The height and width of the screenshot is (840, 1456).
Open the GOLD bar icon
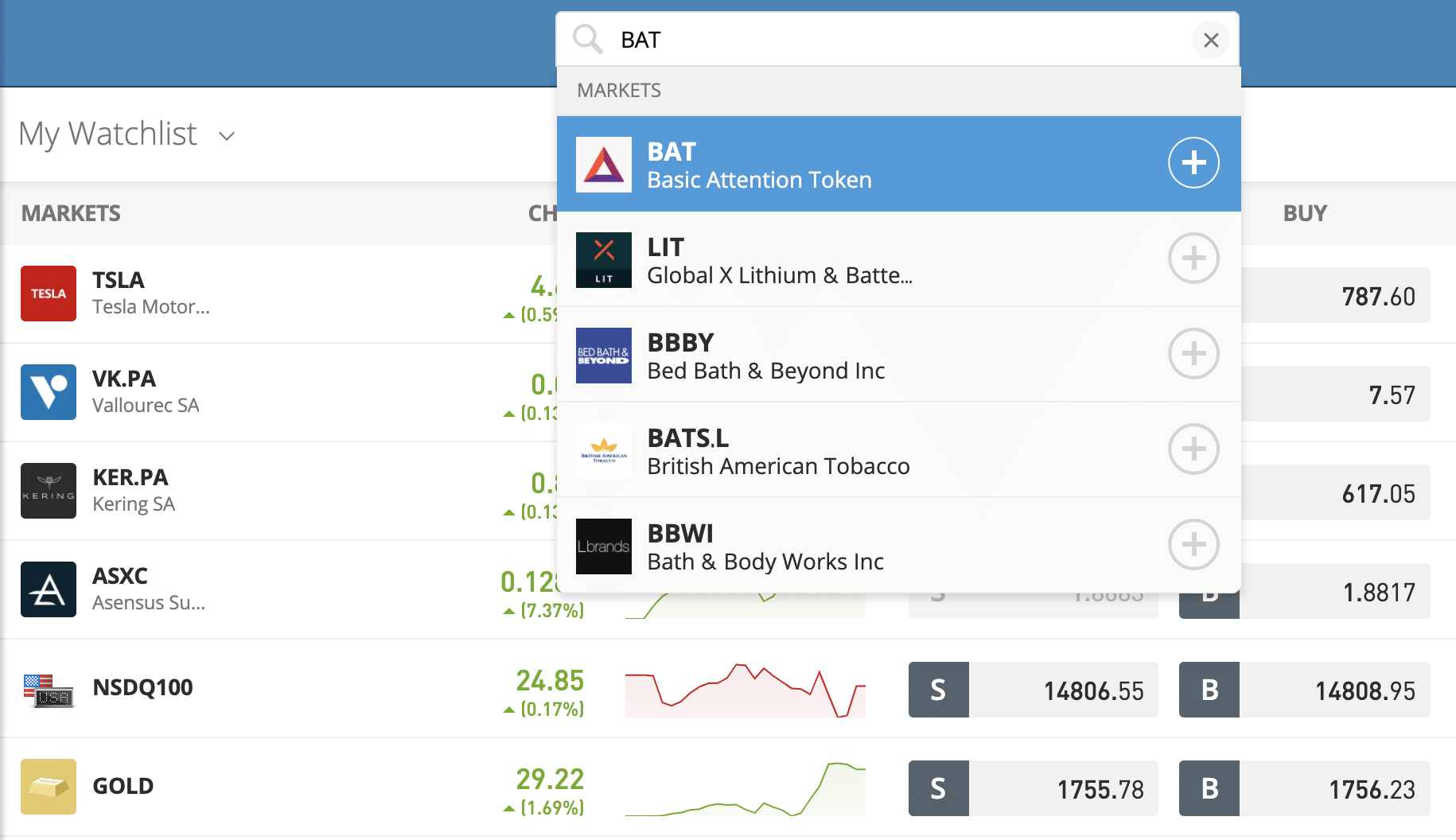coord(49,787)
